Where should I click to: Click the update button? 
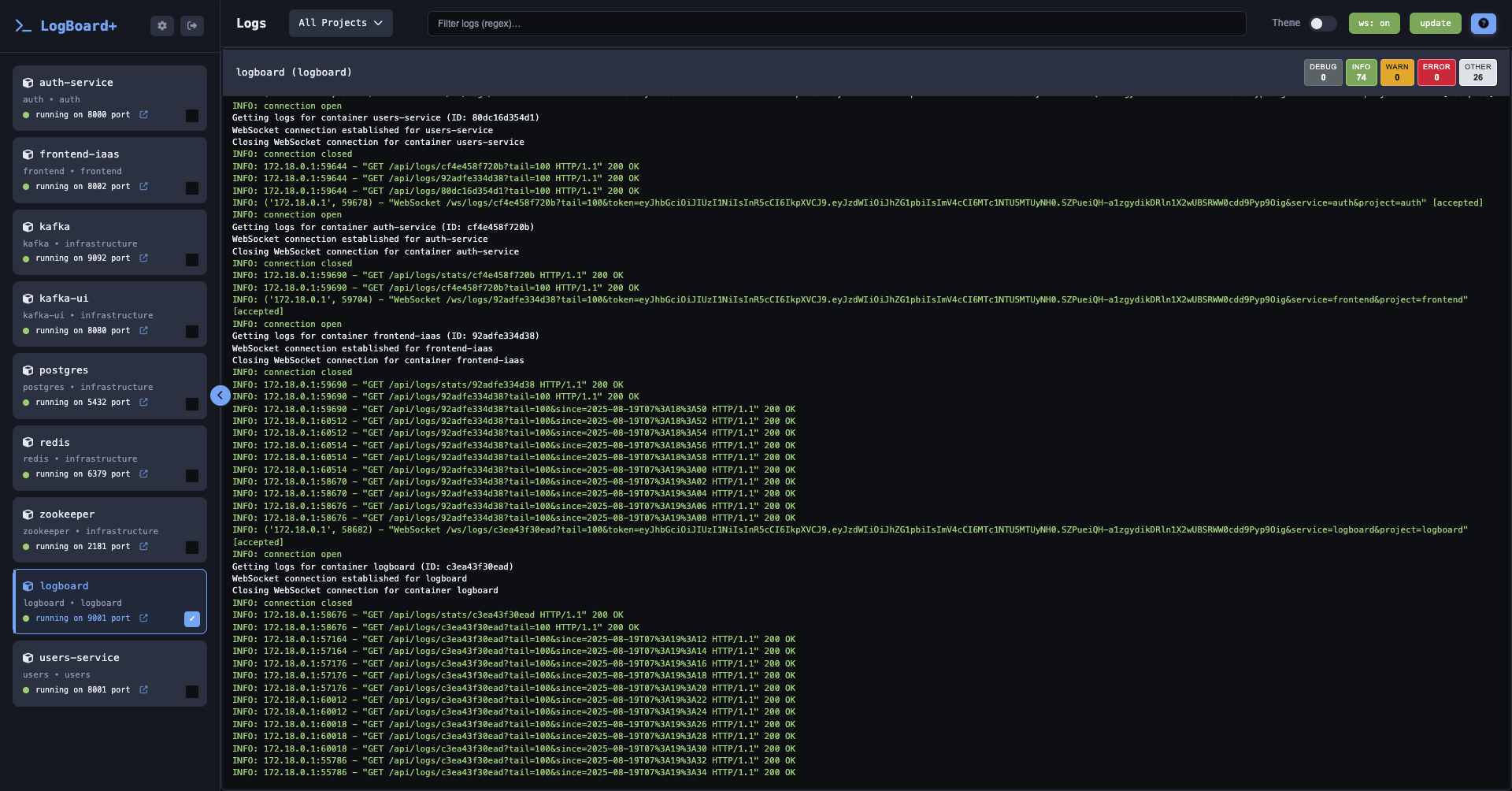point(1435,24)
